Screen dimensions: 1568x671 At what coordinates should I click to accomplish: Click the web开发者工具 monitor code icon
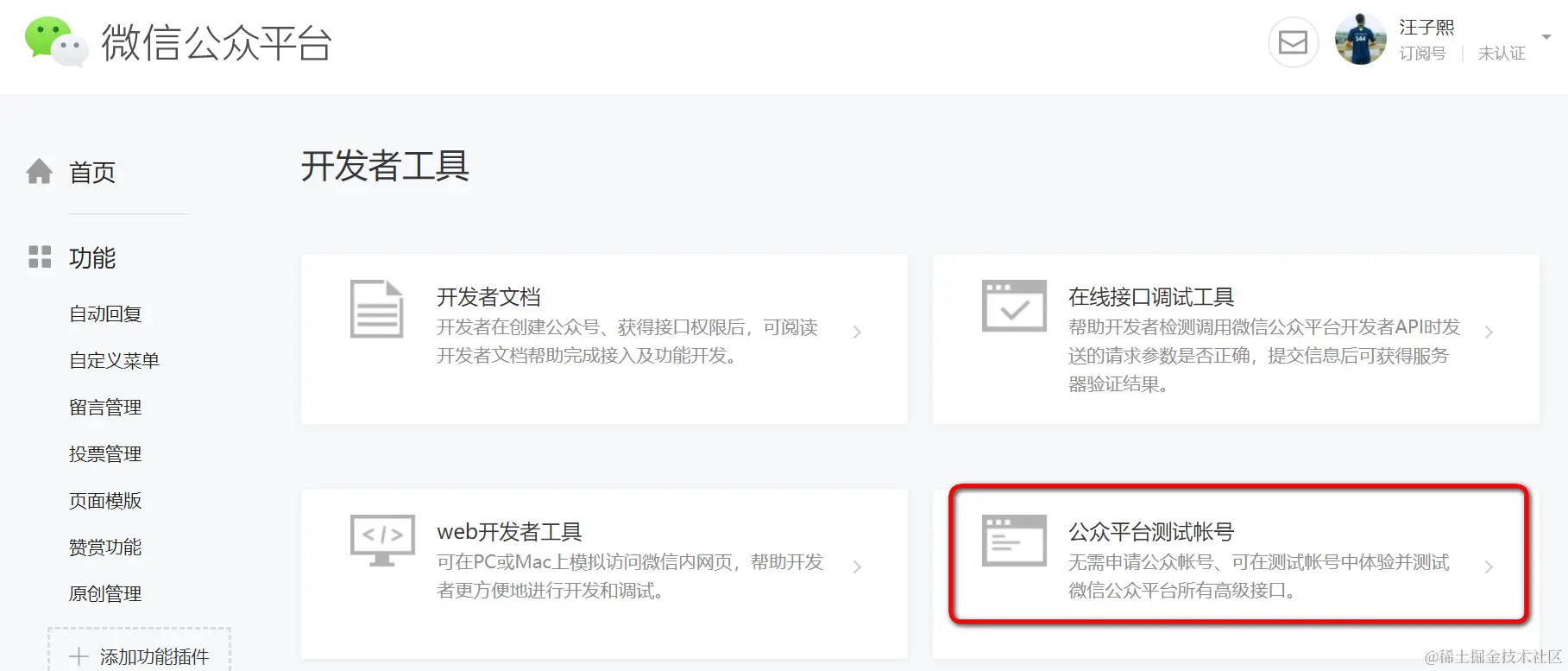tap(382, 541)
